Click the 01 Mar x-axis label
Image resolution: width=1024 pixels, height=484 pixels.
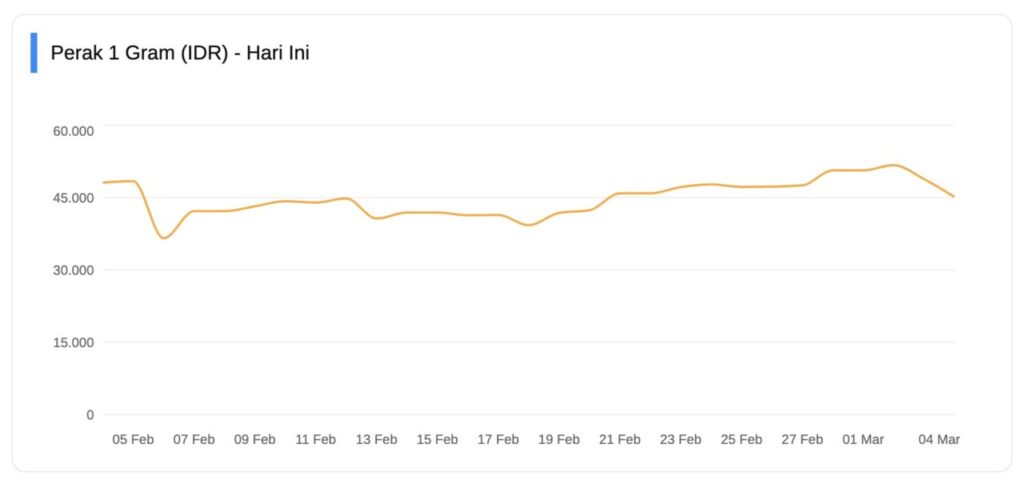pos(863,439)
